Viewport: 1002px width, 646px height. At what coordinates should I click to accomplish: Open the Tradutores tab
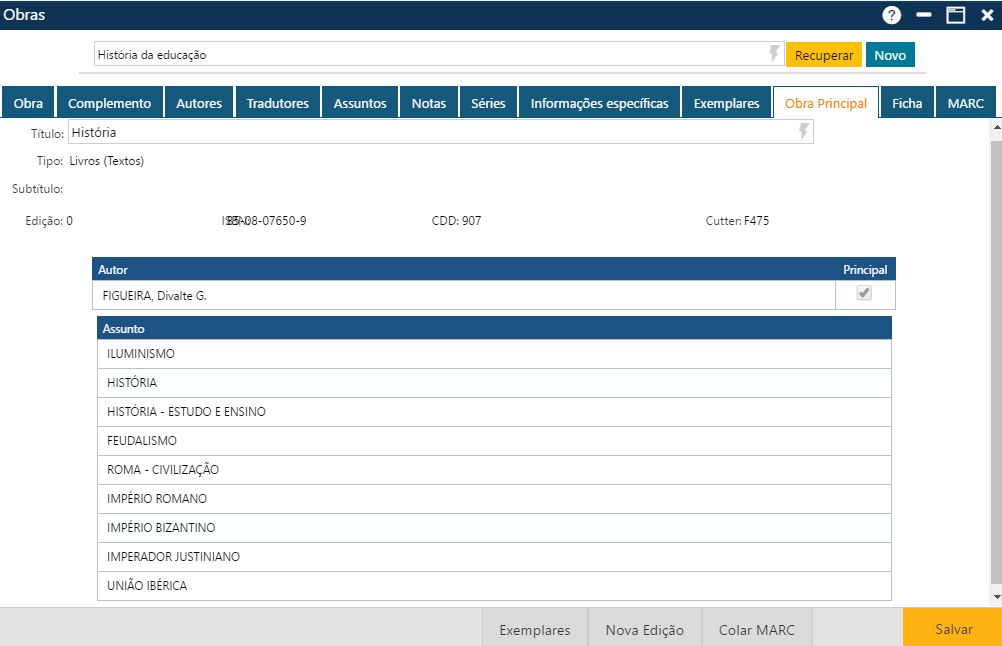click(277, 101)
